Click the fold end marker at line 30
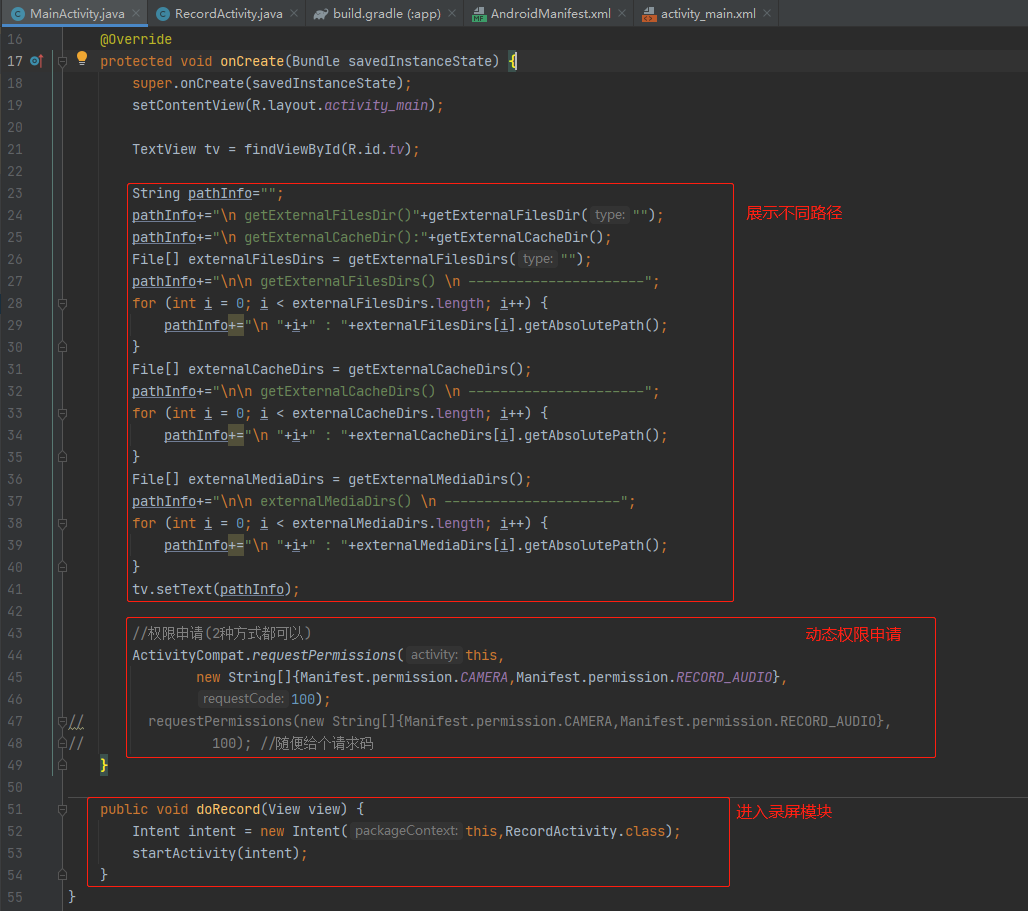 pos(62,347)
